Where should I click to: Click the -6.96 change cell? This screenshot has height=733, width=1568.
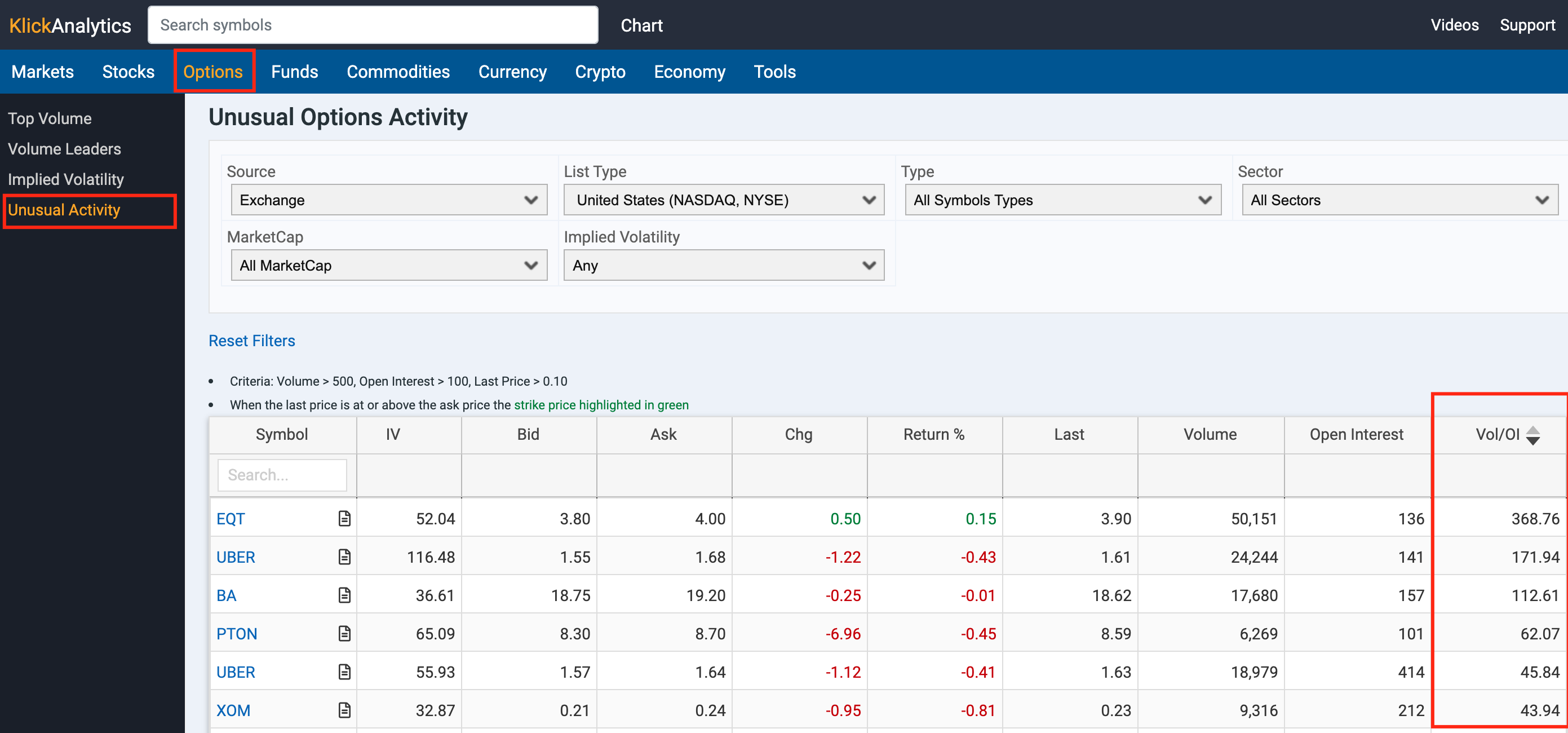(843, 634)
